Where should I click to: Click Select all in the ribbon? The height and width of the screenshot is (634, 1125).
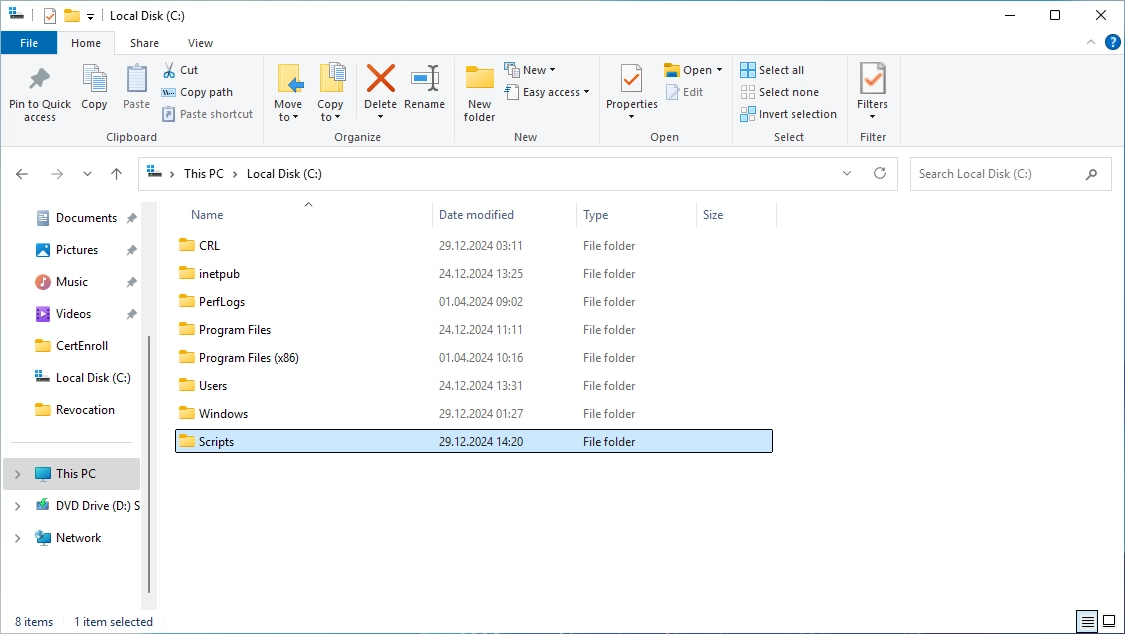772,70
